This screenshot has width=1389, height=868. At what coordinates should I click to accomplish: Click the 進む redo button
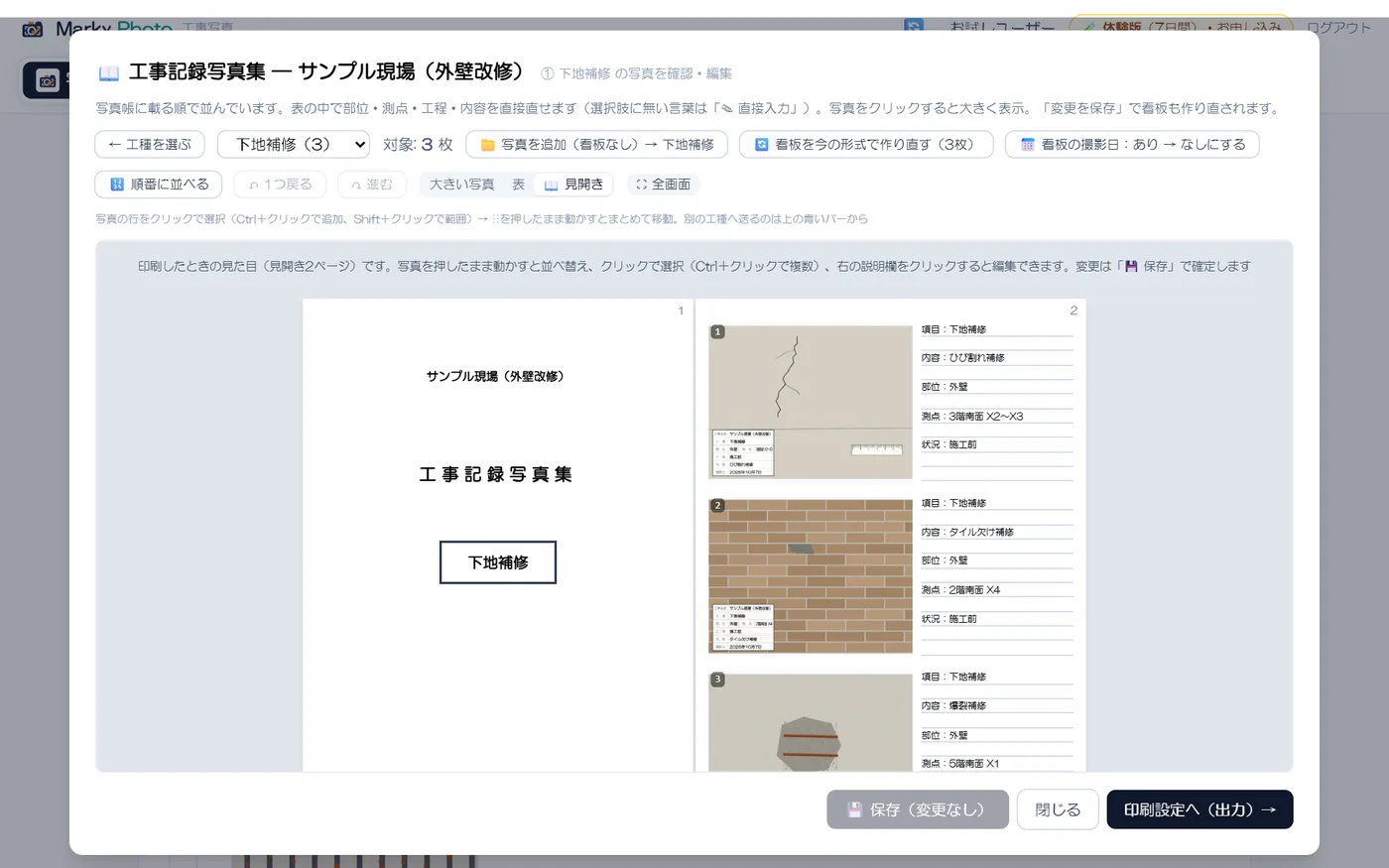371,185
